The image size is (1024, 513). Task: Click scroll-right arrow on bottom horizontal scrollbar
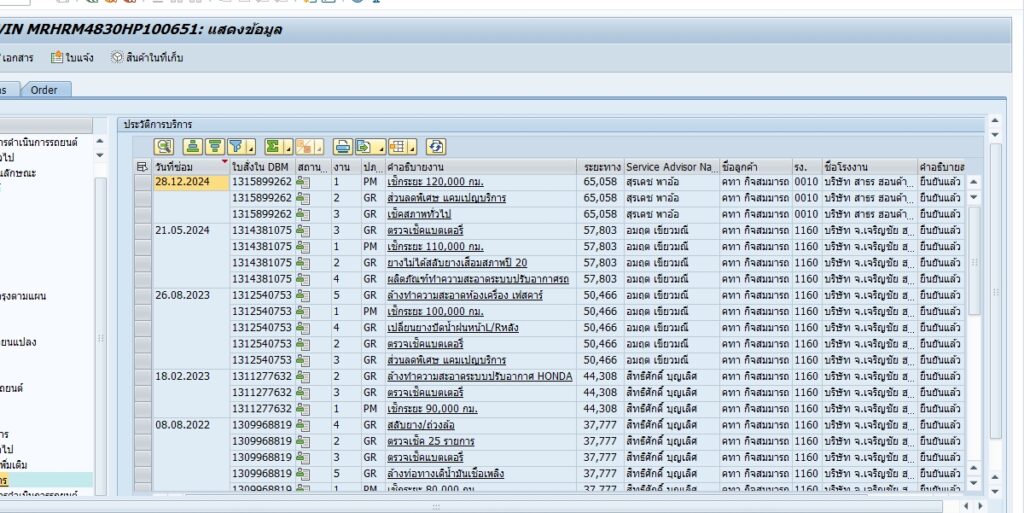pos(980,506)
